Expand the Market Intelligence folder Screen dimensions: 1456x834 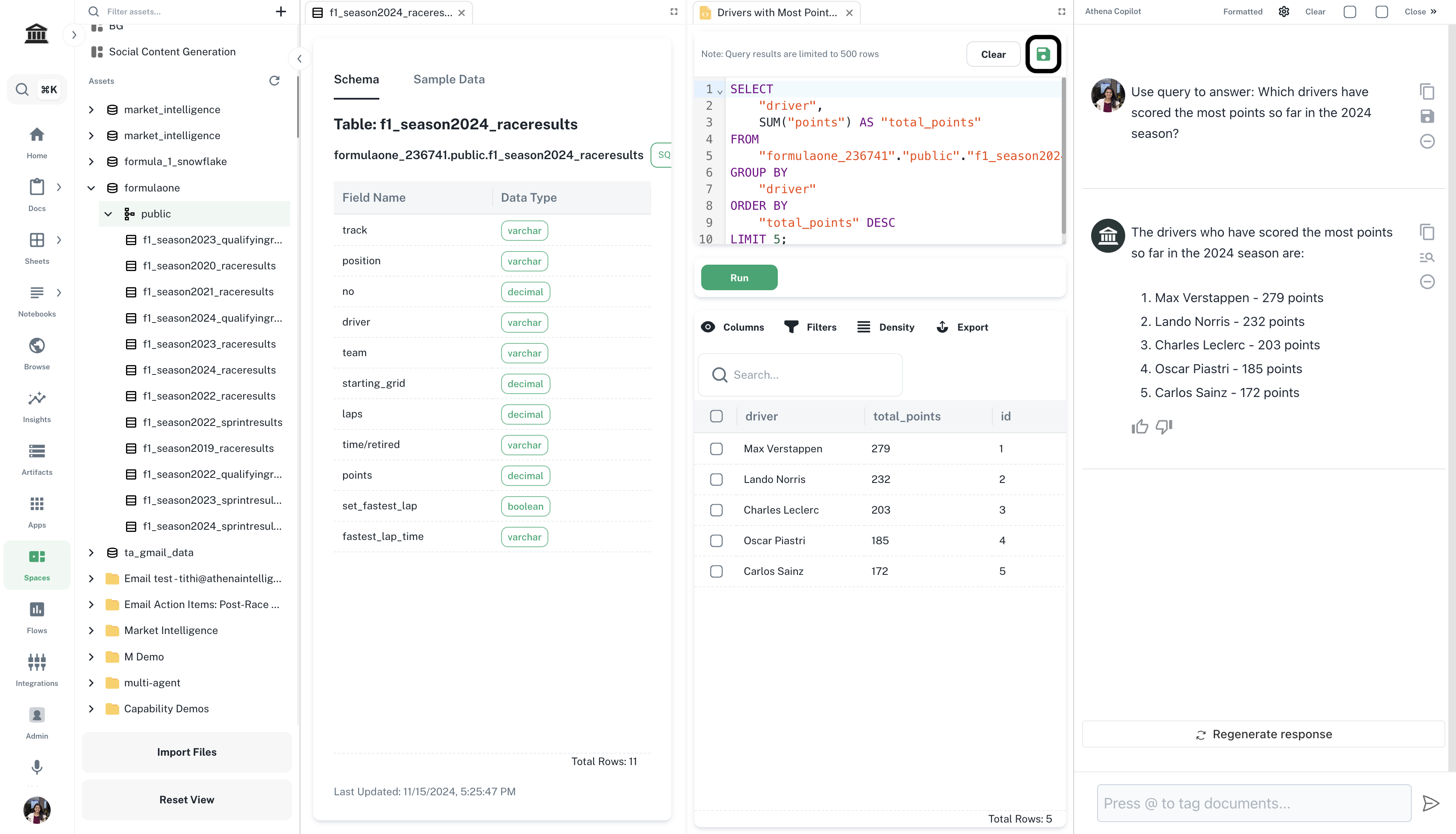[91, 630]
